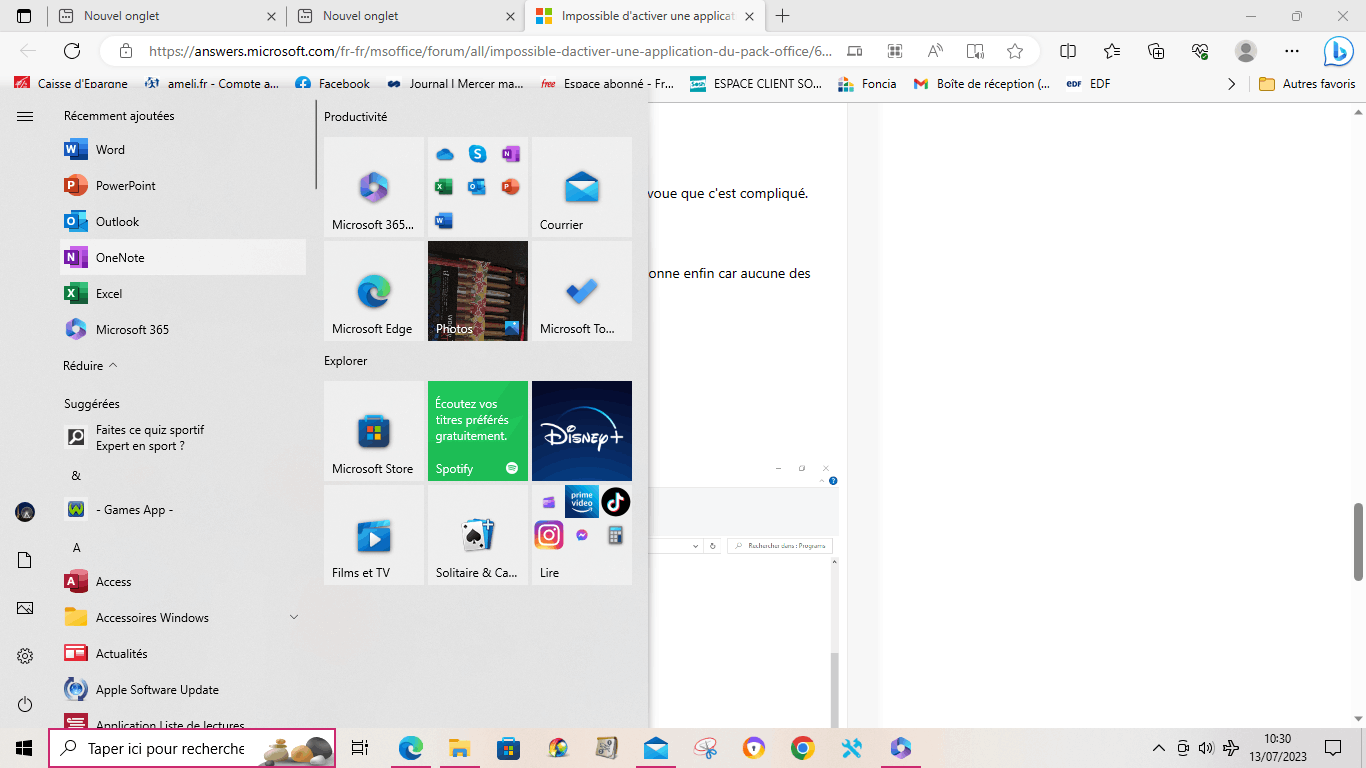
Task: Open OneNote from the Start menu list
Action: 183,258
